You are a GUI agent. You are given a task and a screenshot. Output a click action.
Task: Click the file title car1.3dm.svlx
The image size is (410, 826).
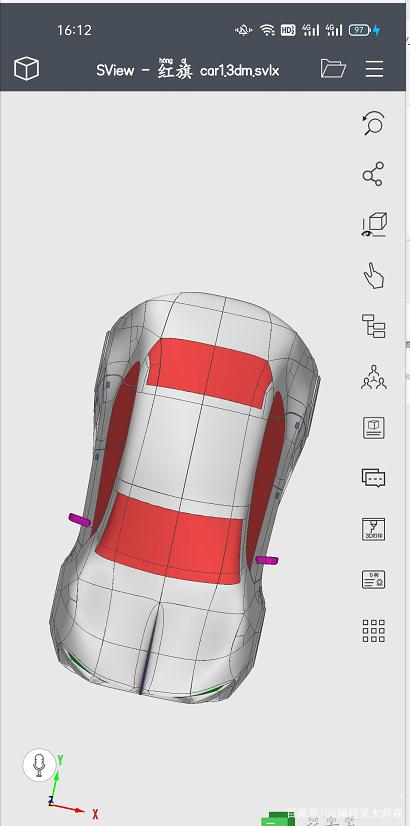point(239,71)
